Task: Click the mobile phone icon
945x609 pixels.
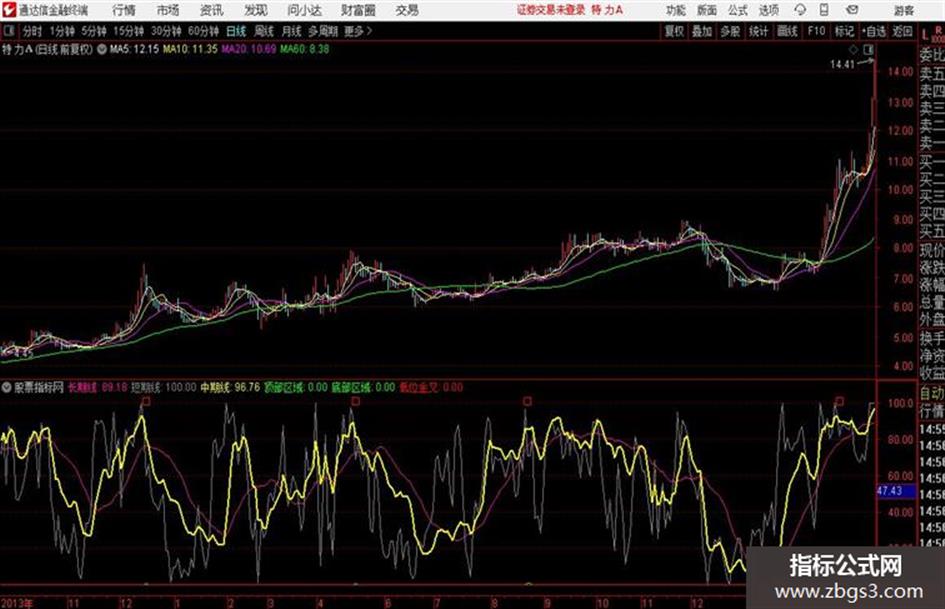Action: click(x=824, y=10)
